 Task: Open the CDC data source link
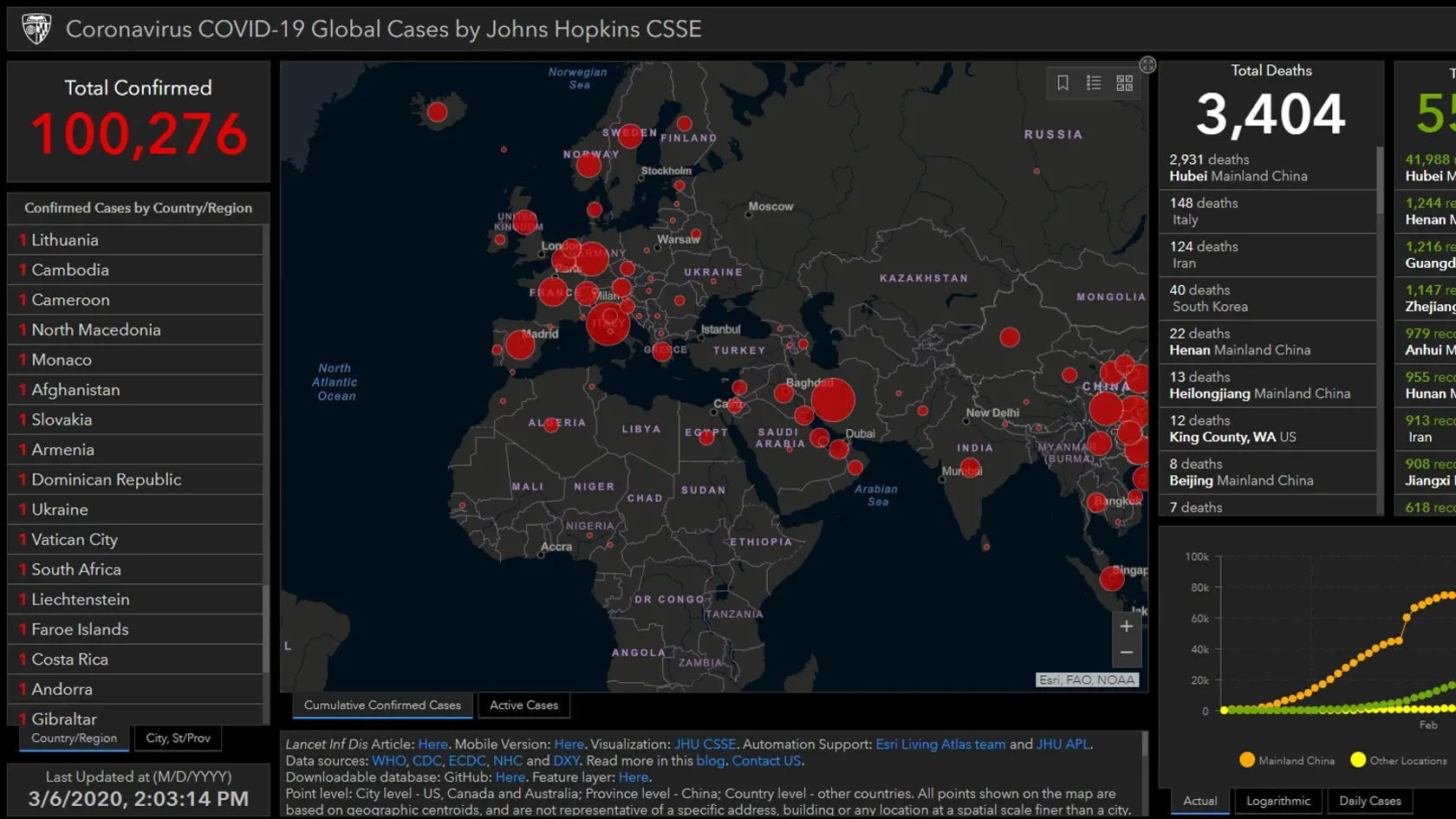(x=426, y=761)
